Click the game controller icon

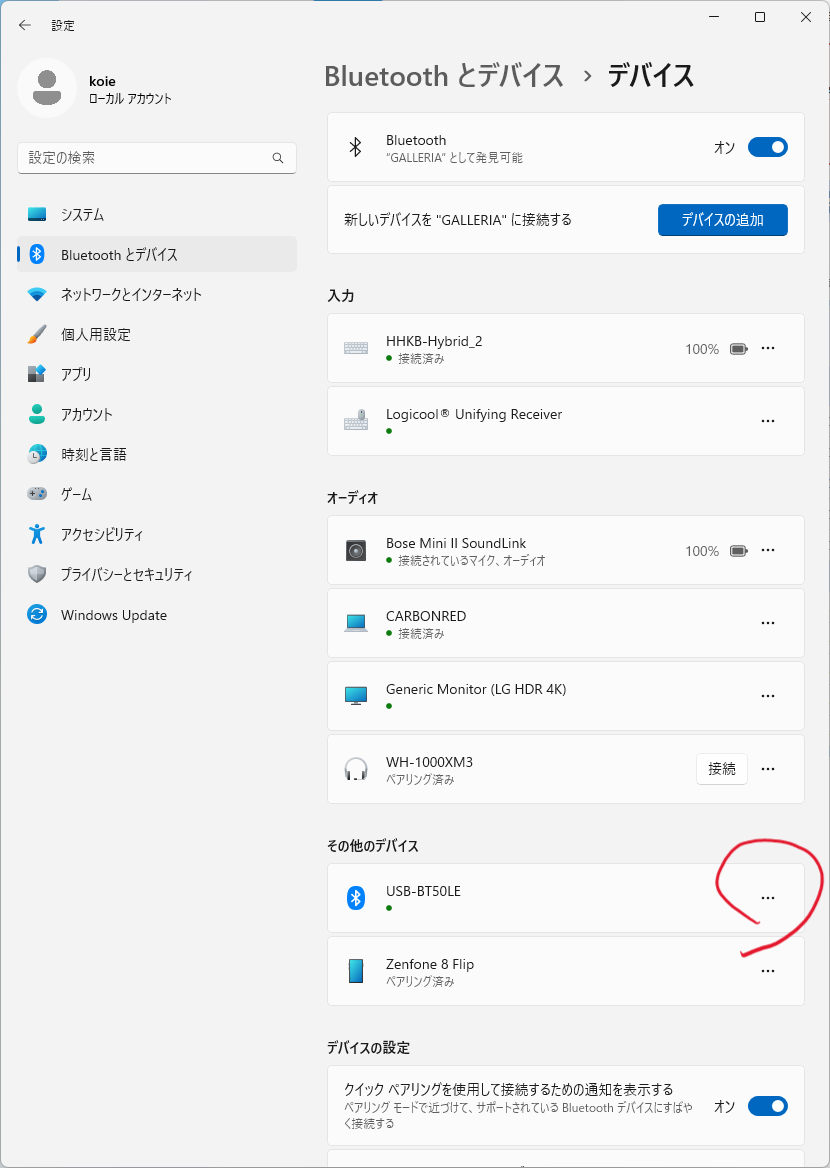point(37,494)
